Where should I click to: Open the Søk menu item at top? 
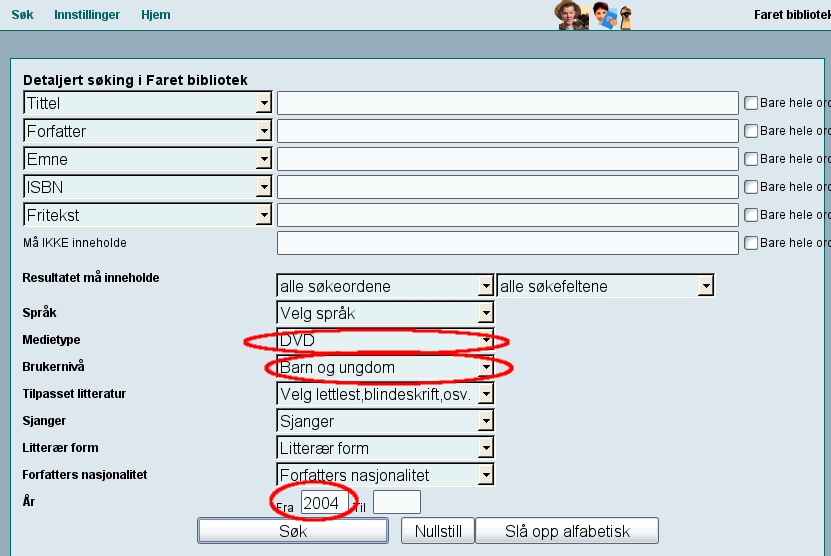[x=22, y=15]
